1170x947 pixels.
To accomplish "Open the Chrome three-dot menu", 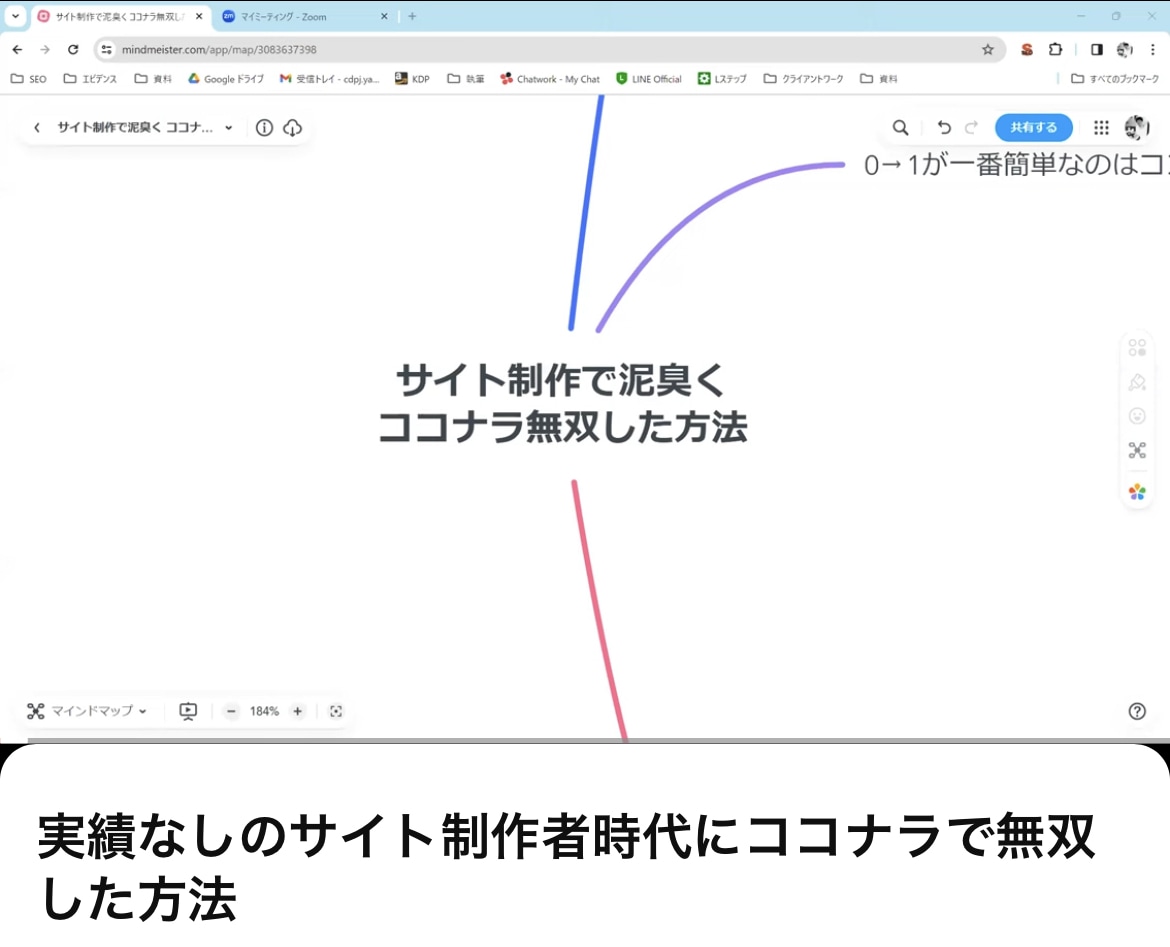I will pyautogui.click(x=1152, y=49).
